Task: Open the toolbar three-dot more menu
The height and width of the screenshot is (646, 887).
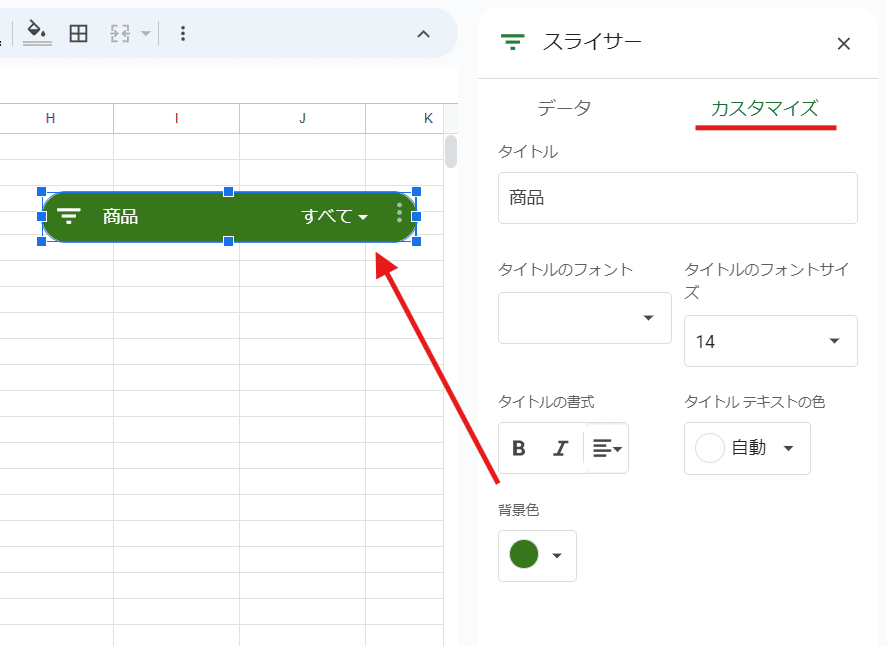Action: coord(183,33)
